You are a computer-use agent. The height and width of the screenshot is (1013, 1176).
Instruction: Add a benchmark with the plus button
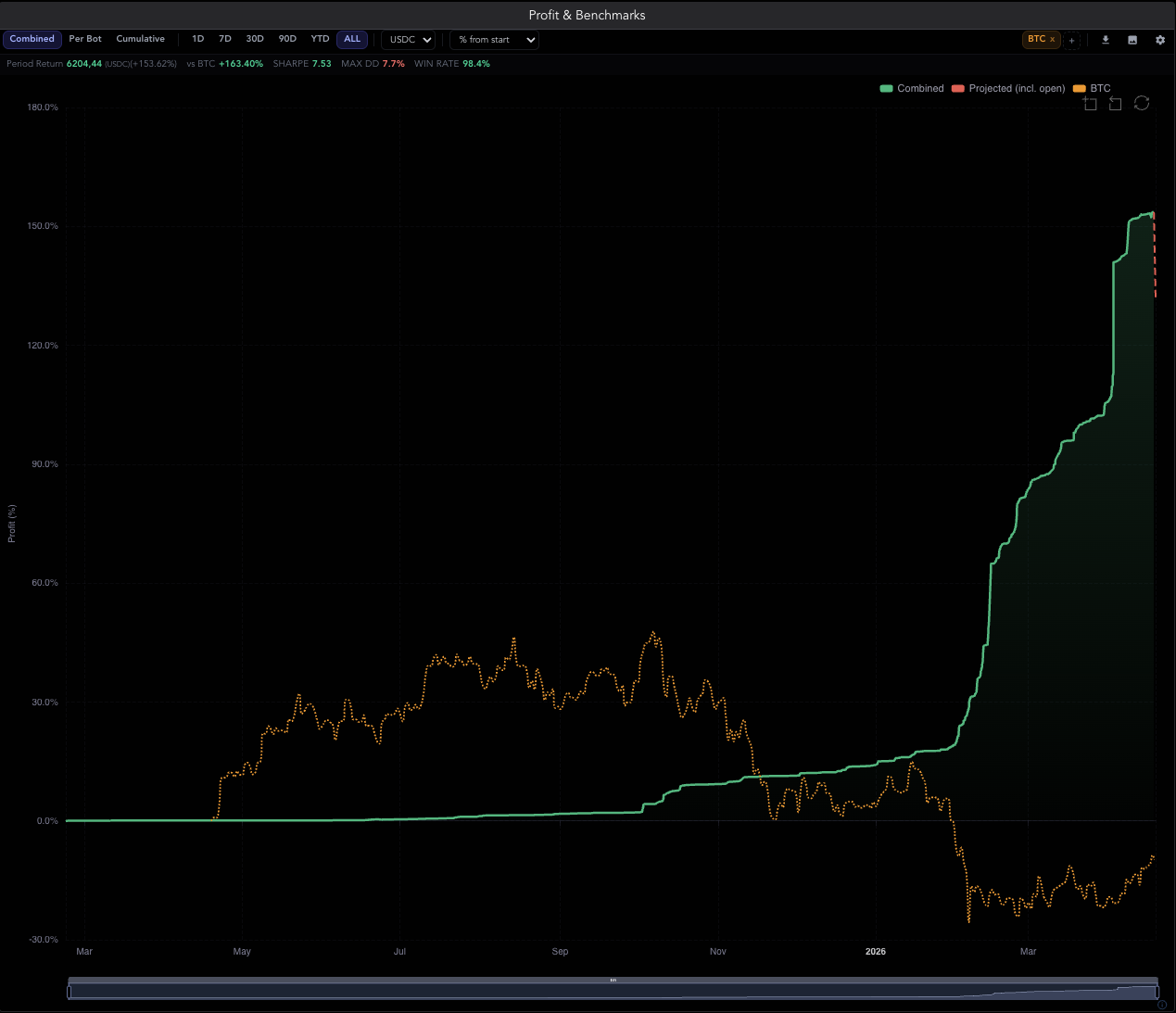(x=1071, y=40)
